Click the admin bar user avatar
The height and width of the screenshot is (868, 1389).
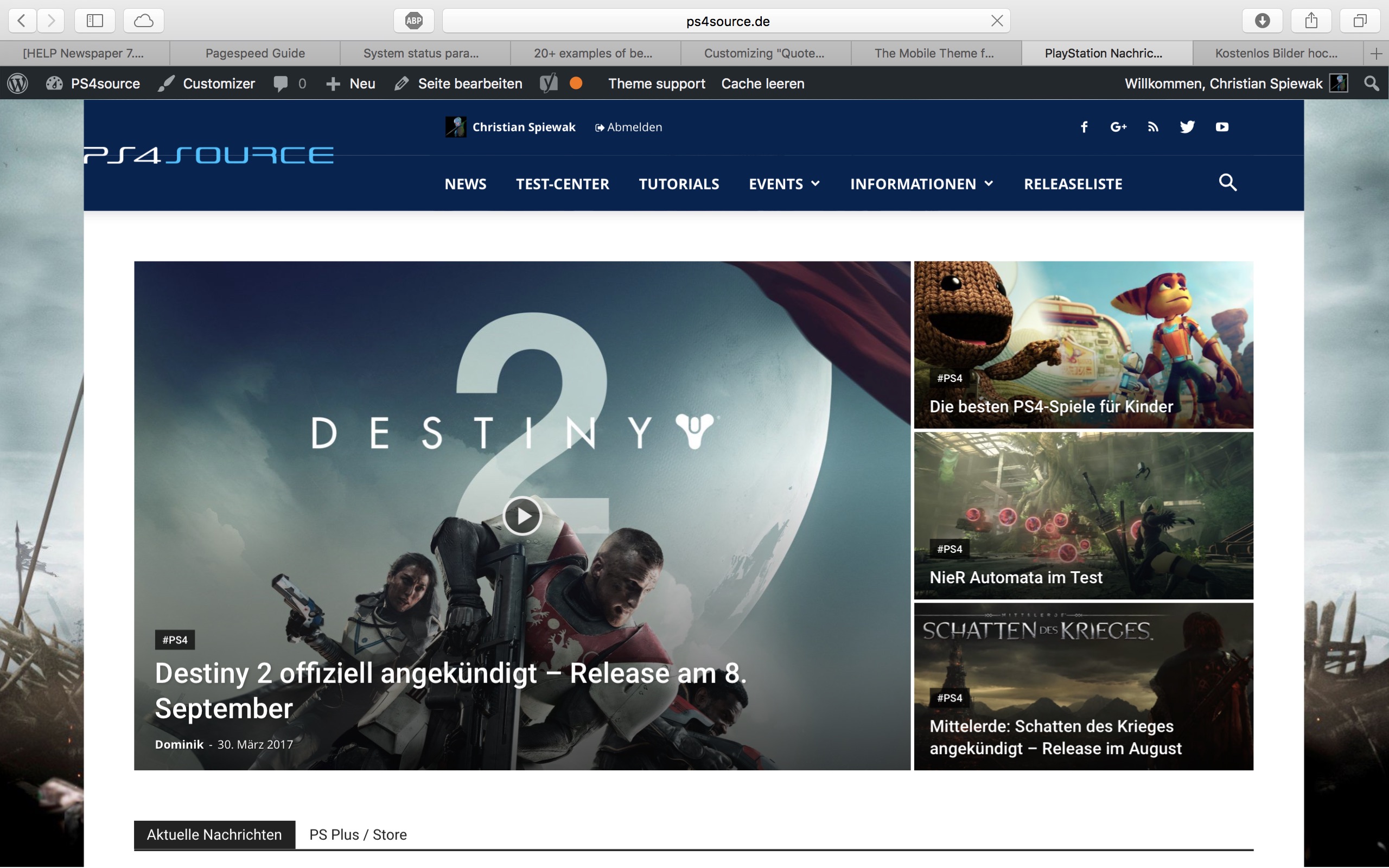pos(1339,83)
